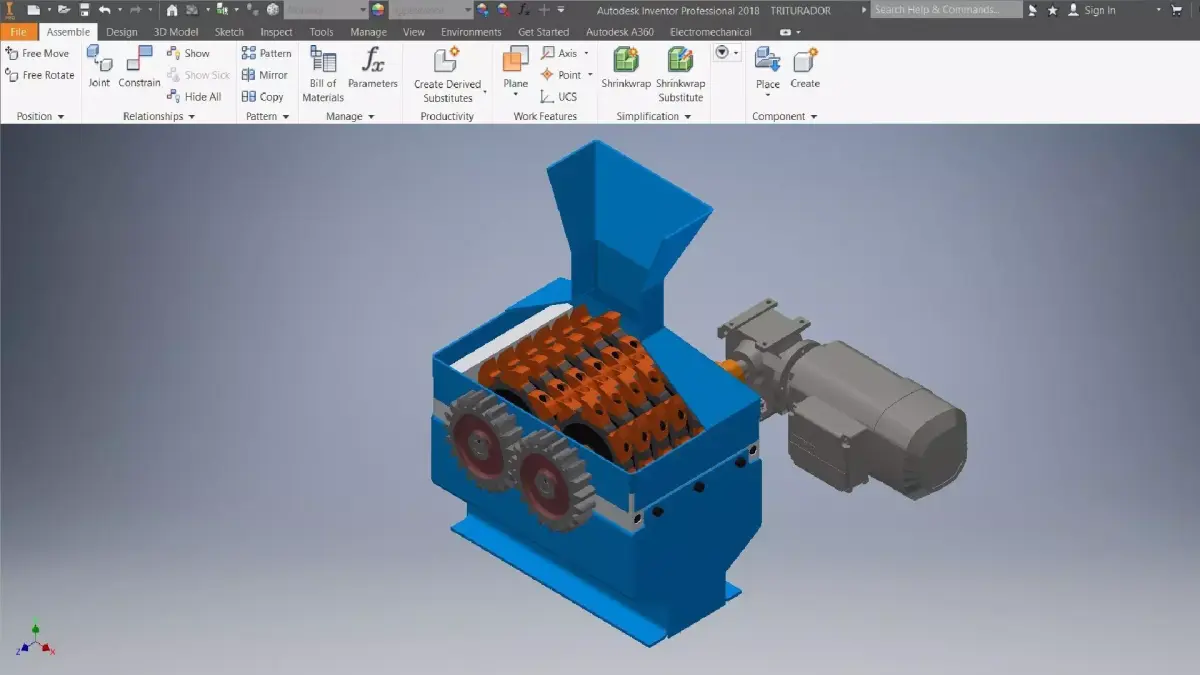Open the Material combo box

coord(326,10)
